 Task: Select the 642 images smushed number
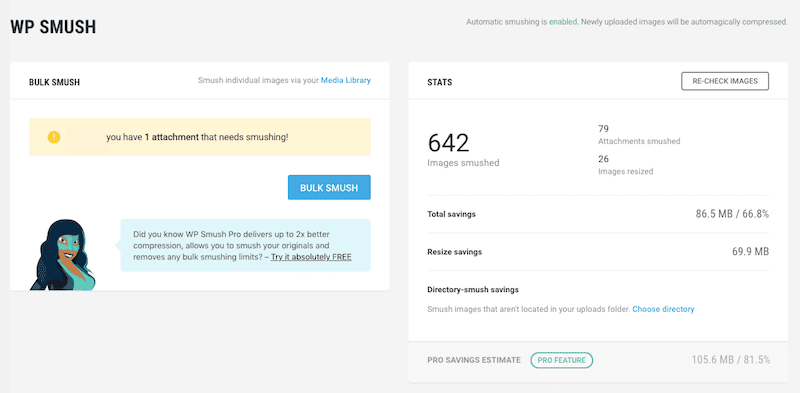click(448, 143)
